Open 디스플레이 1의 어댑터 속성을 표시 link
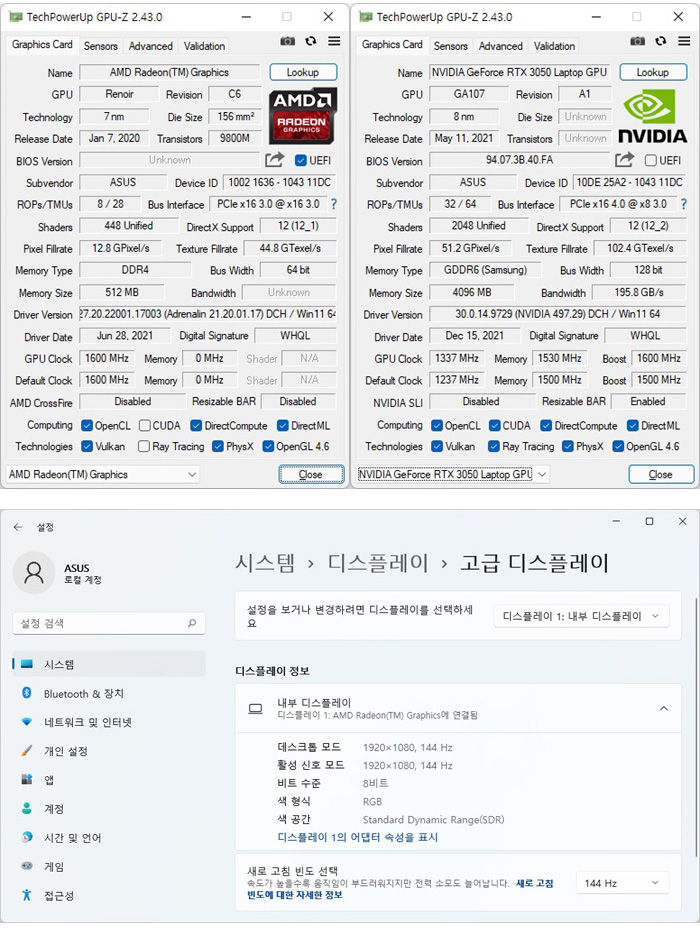The image size is (700, 929). [358, 837]
